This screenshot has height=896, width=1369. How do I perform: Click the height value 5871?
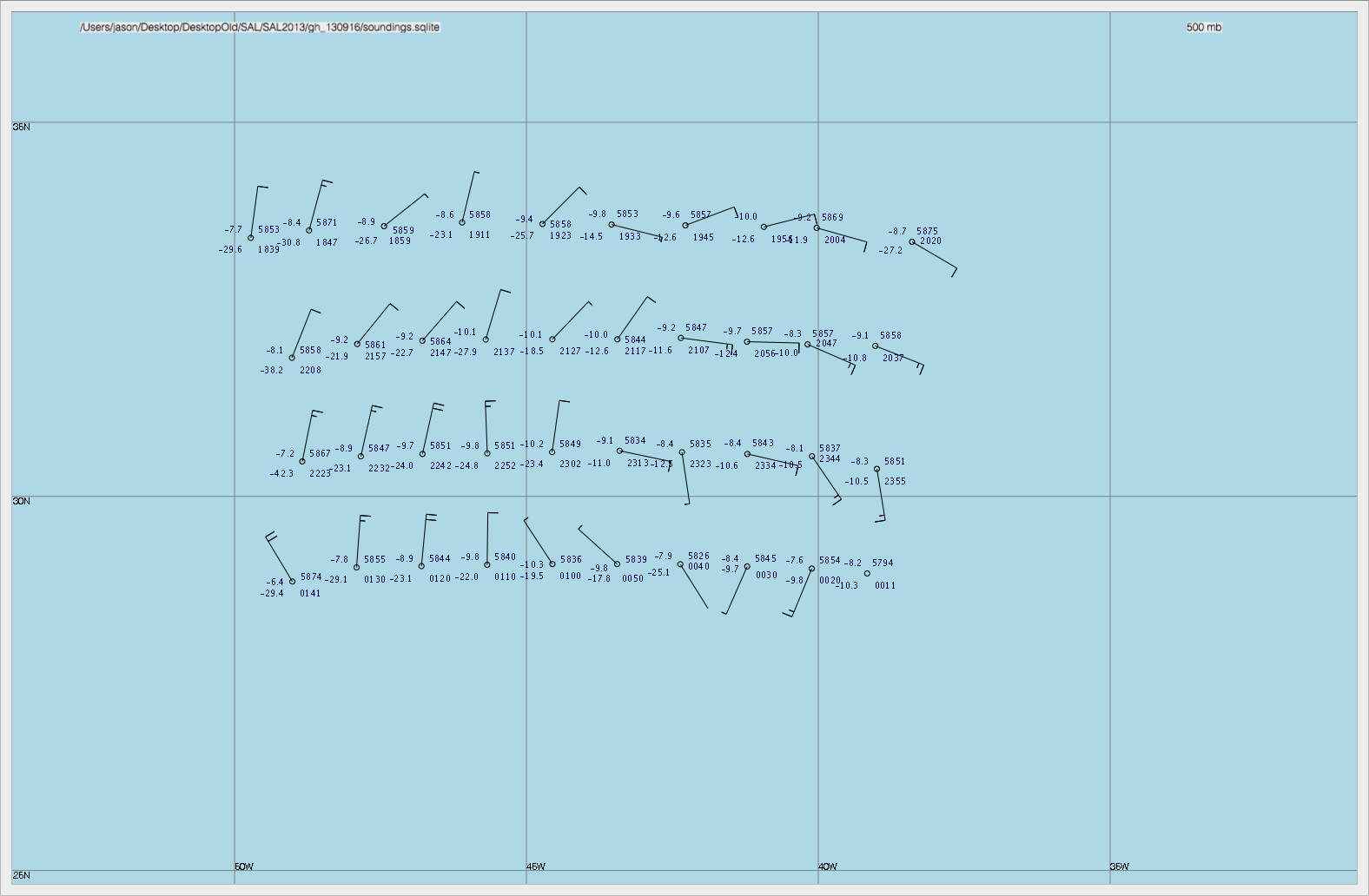[x=327, y=223]
